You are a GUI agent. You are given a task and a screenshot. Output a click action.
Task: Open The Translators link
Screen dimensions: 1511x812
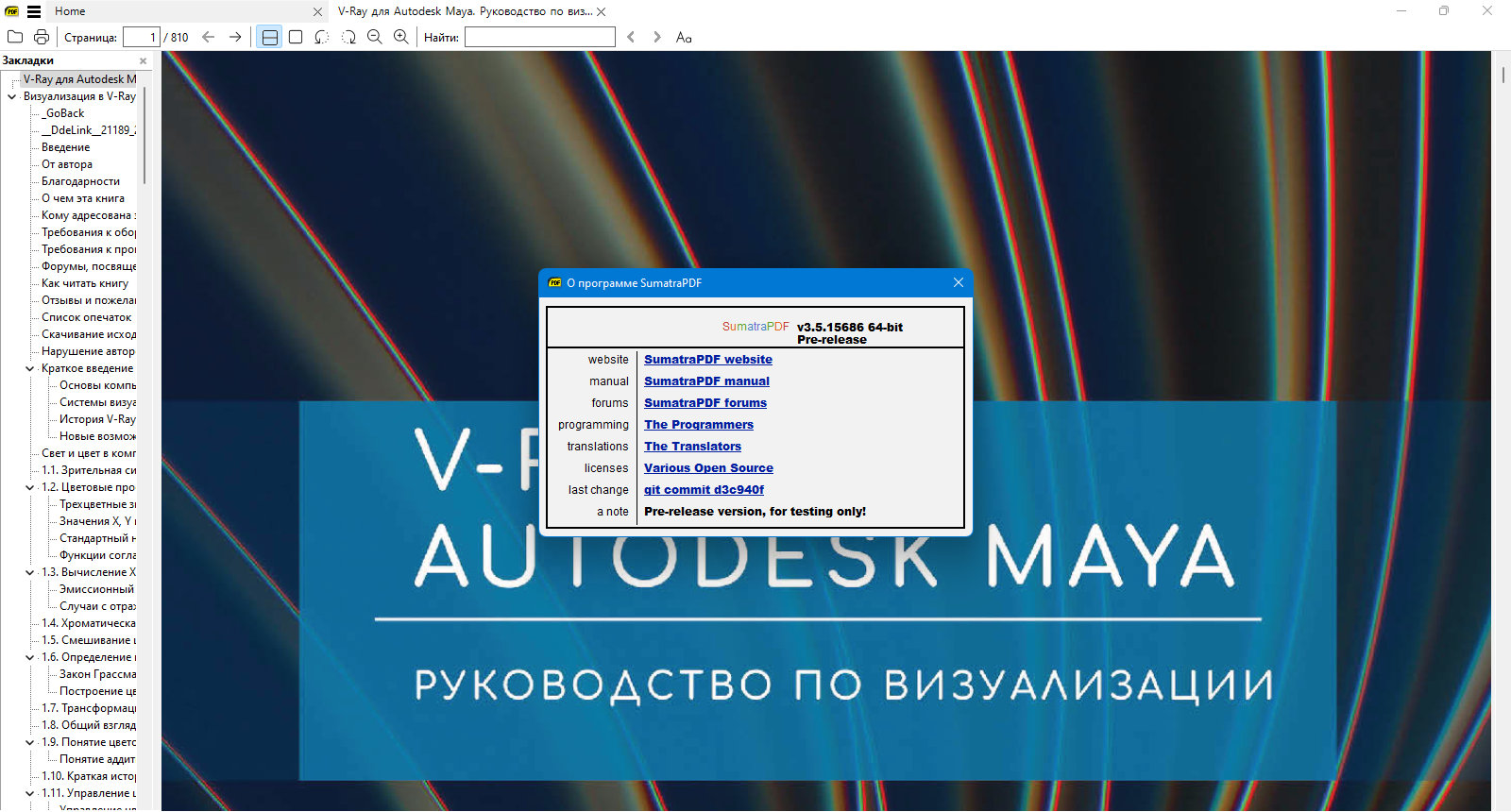tap(692, 447)
